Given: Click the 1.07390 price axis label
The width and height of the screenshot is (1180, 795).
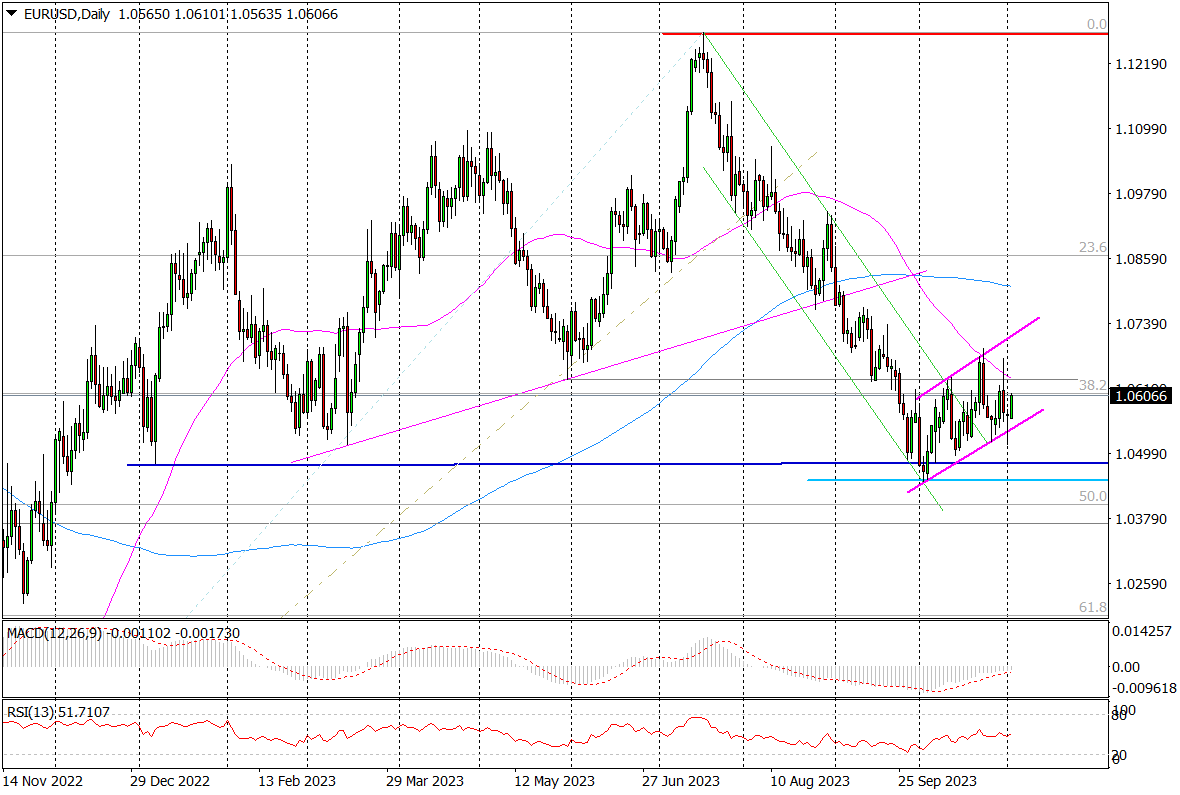Looking at the screenshot, I should (x=1141, y=324).
